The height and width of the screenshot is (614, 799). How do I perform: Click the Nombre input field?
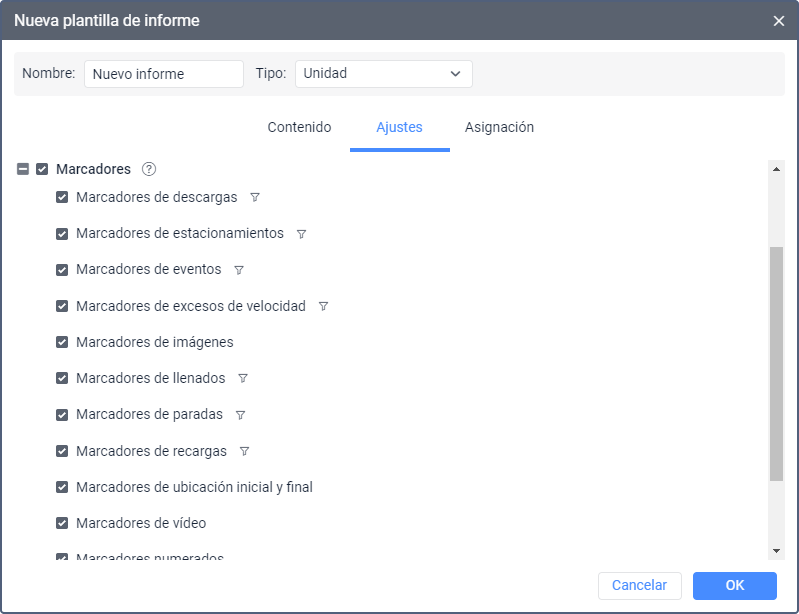164,74
